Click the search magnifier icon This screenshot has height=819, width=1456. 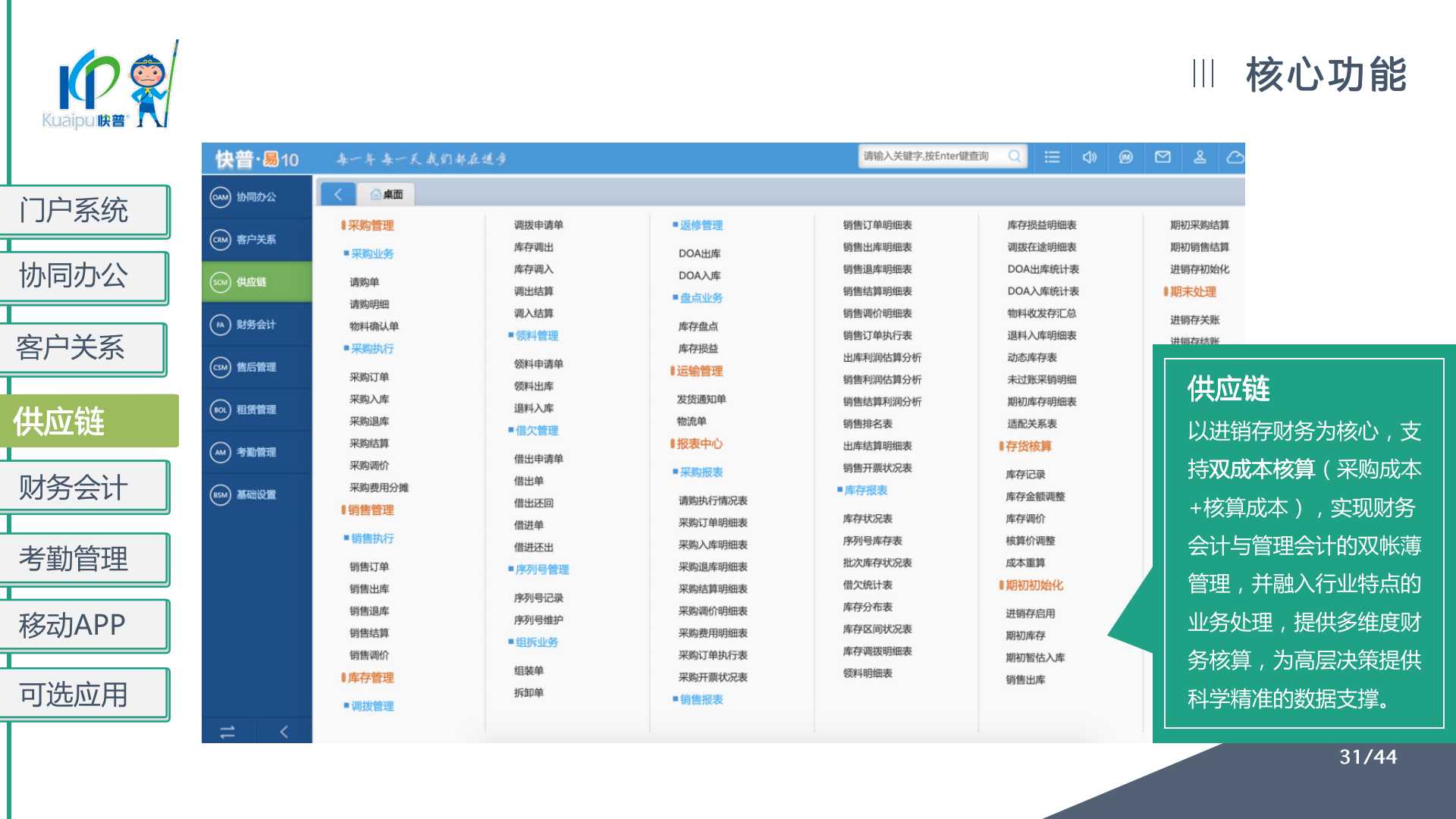(1014, 156)
